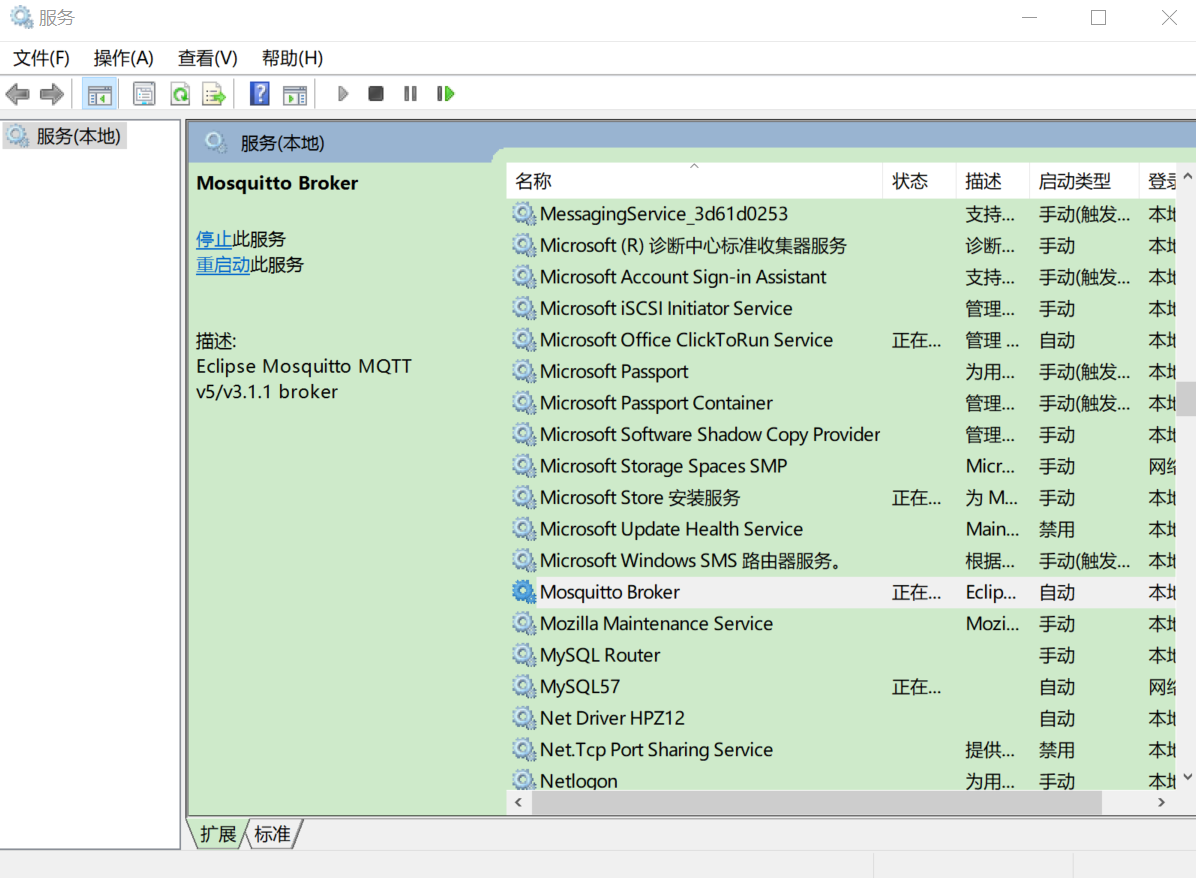Click gear icon beside Mosquitto Broker row
Screen dimensions: 1196x878
coord(523,592)
